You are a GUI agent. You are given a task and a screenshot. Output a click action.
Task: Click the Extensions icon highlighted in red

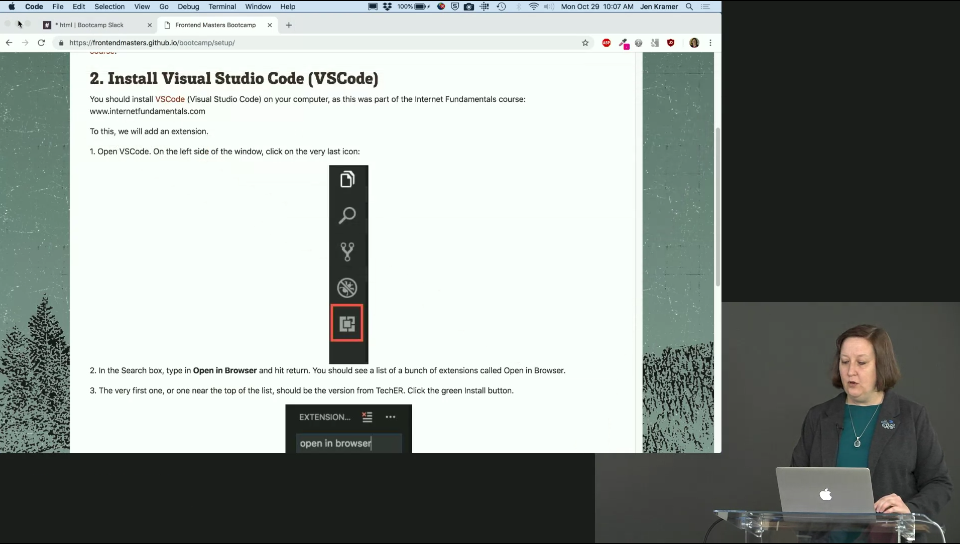(347, 324)
